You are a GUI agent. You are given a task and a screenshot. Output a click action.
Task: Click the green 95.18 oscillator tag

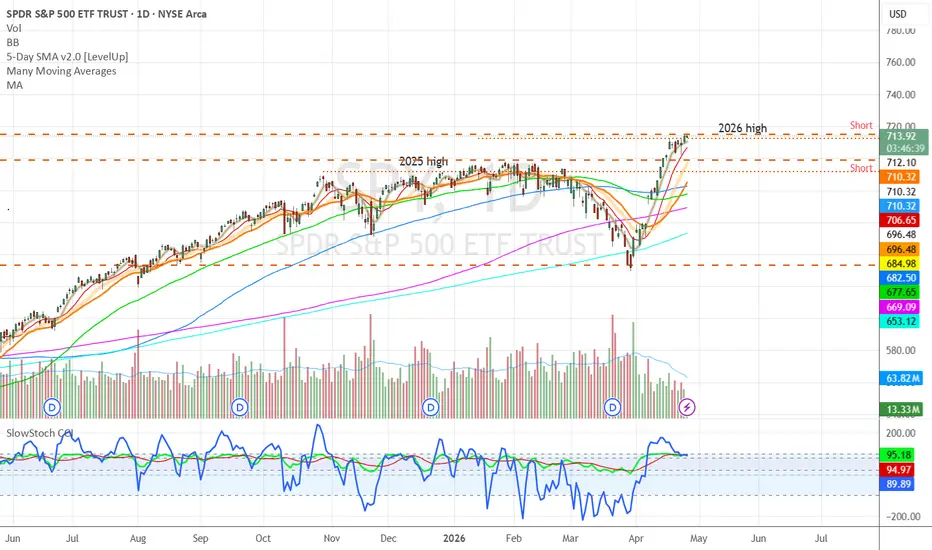coord(898,455)
